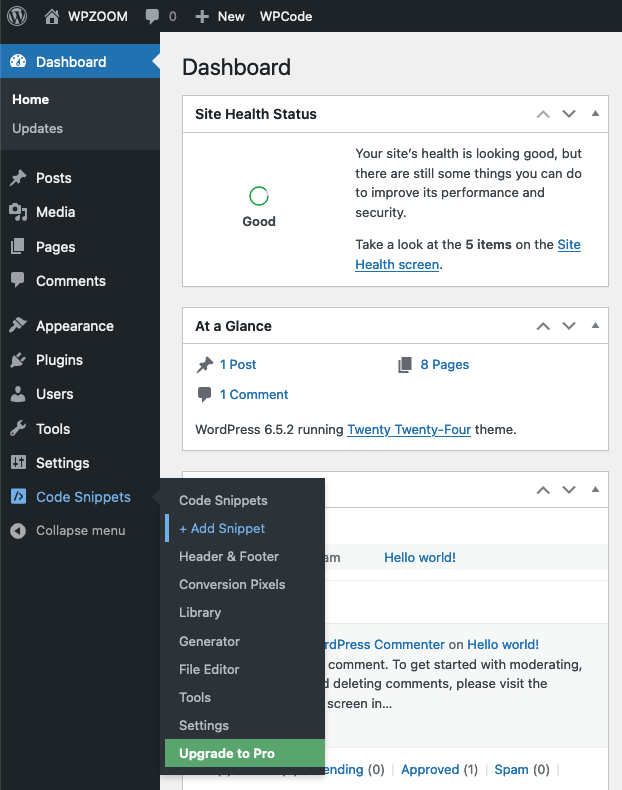Image resolution: width=622 pixels, height=790 pixels.
Task: Move At a Glance panel up
Action: tap(543, 326)
